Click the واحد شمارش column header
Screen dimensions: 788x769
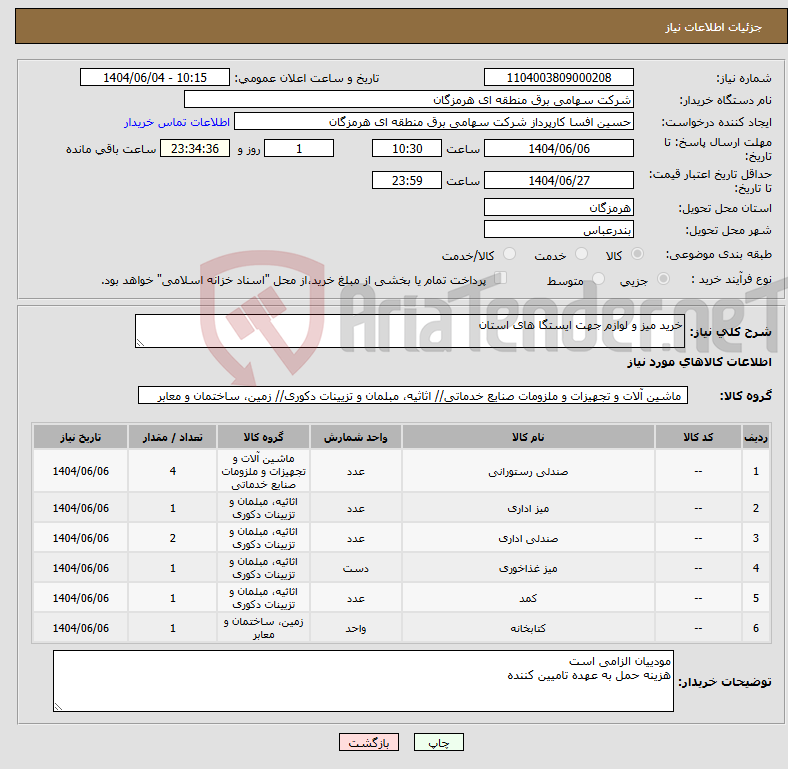point(356,437)
